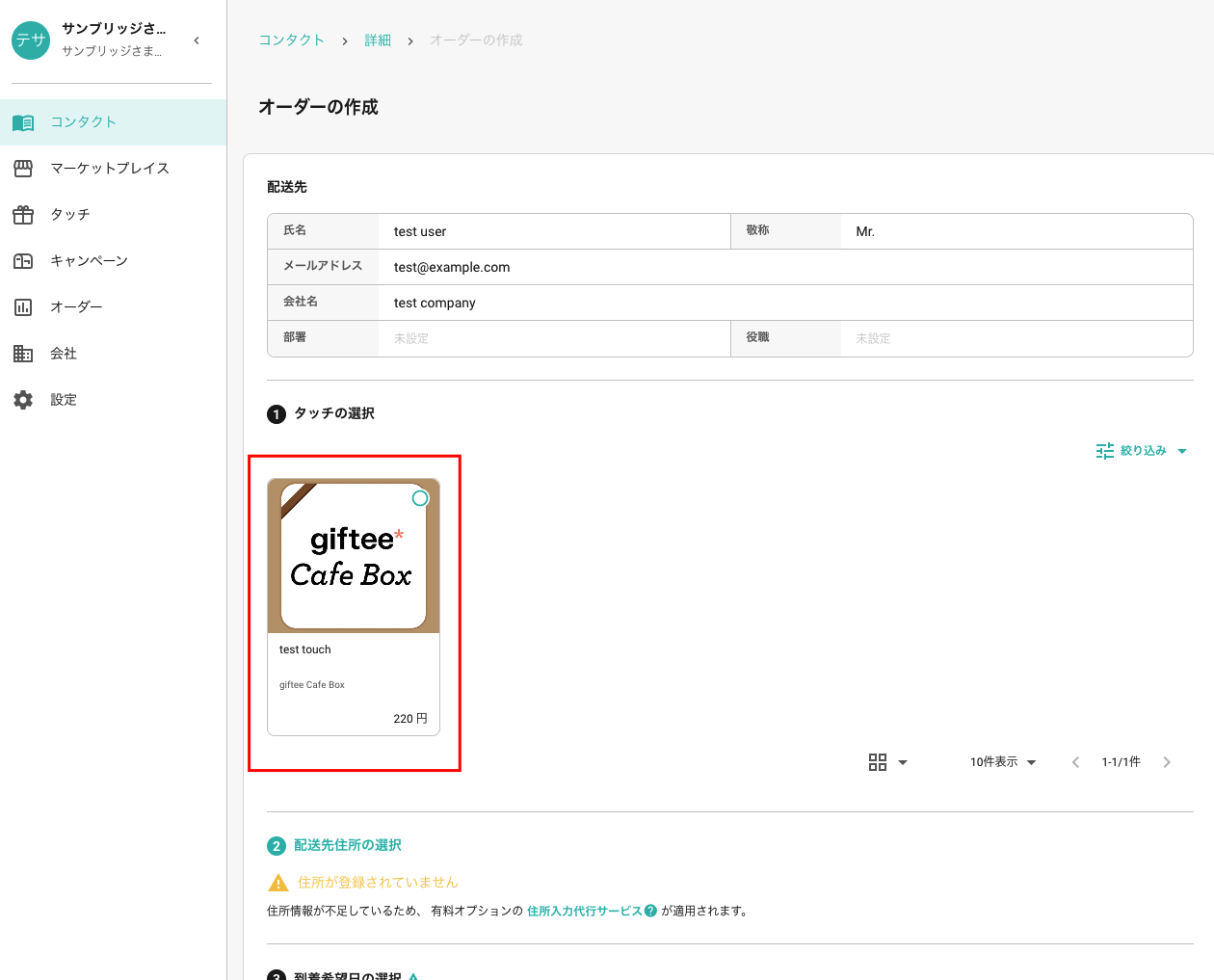1214x980 pixels.
Task: Click the コンタクト breadcrumb link
Action: 291,40
